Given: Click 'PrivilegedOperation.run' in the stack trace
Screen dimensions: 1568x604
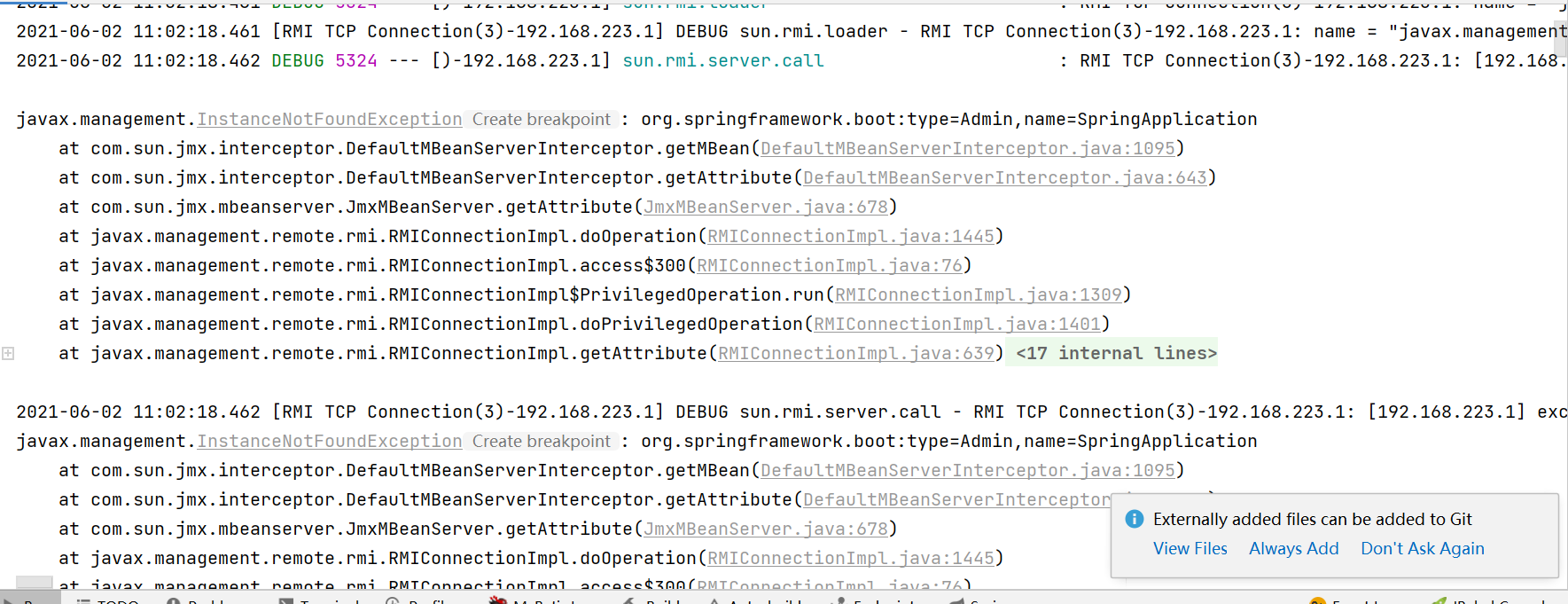Looking at the screenshot, I should point(703,294).
